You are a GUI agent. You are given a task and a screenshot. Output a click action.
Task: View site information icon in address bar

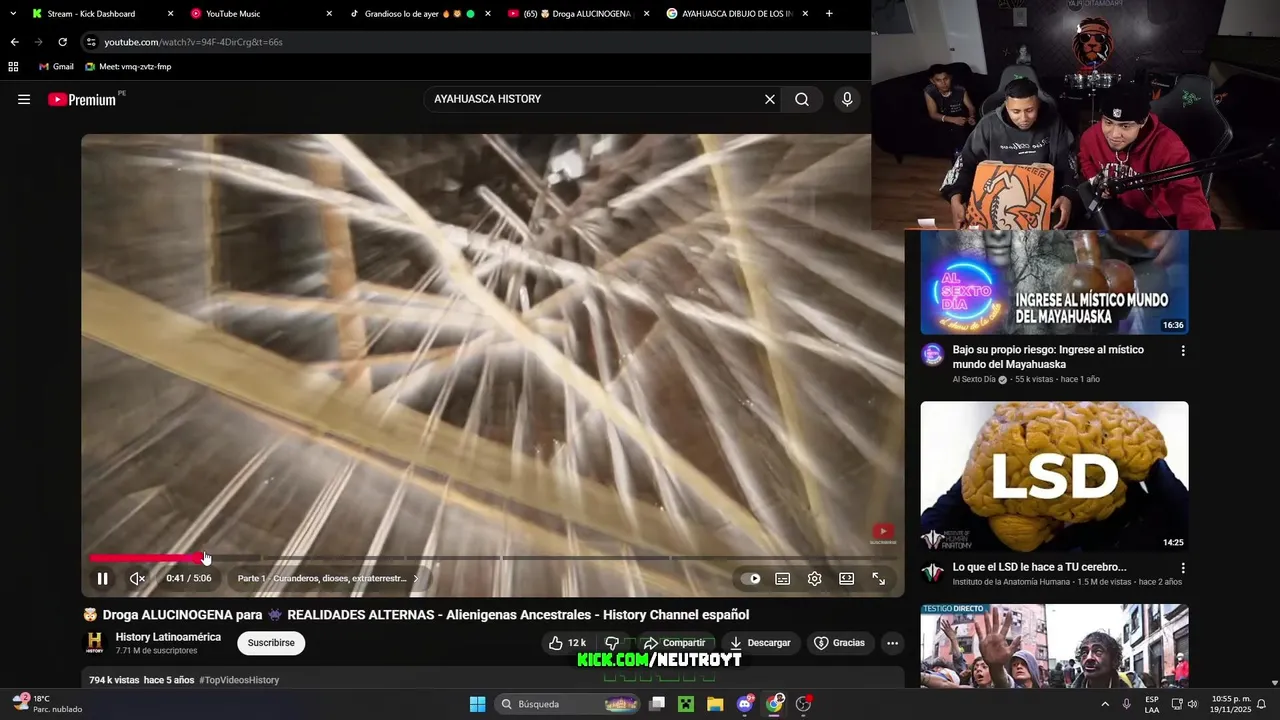pyautogui.click(x=91, y=42)
